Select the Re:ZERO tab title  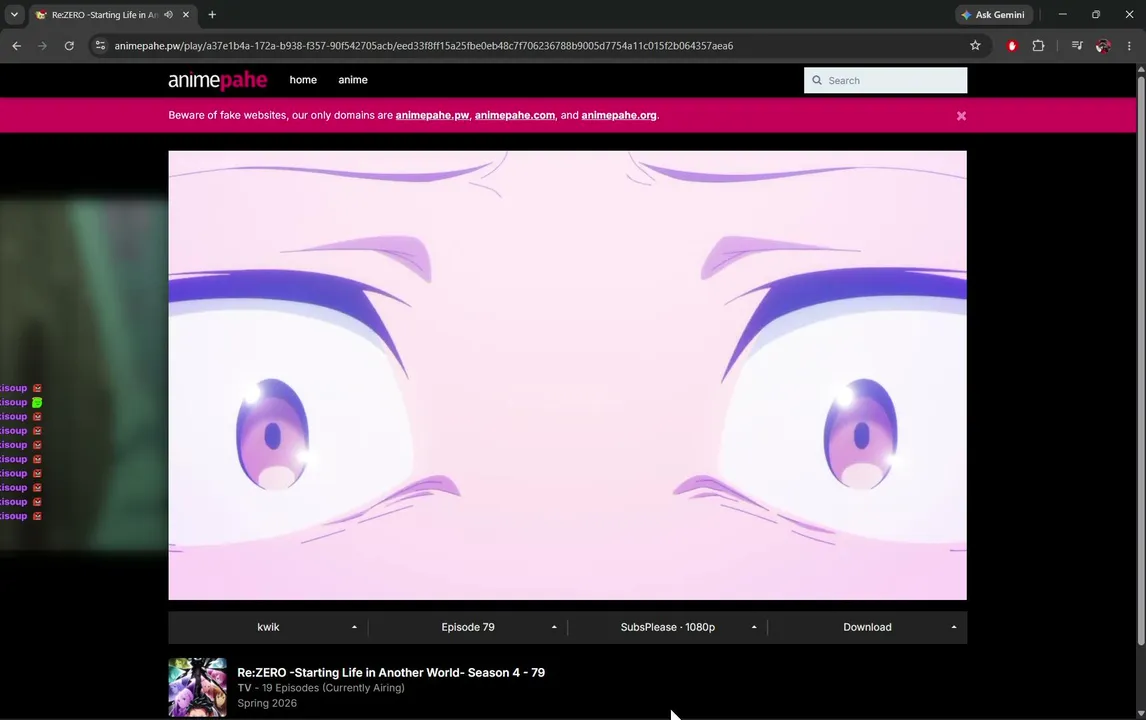click(105, 15)
